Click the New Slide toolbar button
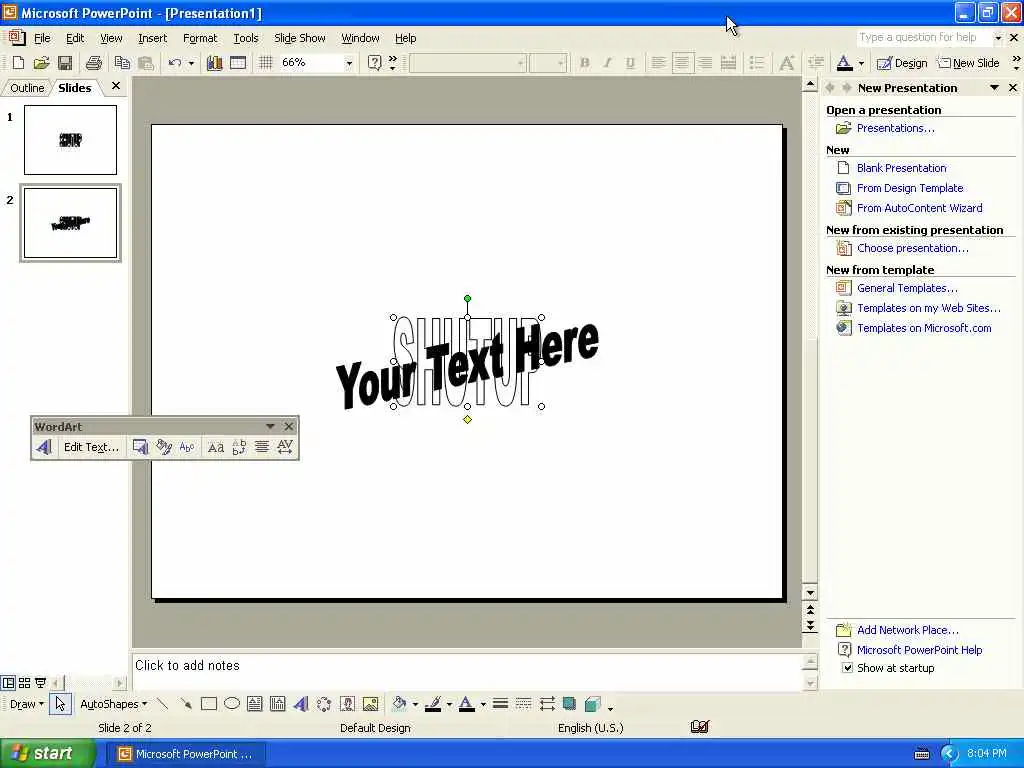The height and width of the screenshot is (768, 1024). point(968,63)
